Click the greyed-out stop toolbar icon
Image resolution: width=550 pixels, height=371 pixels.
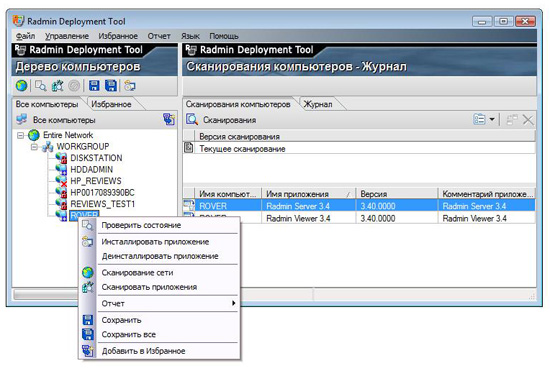[74, 86]
